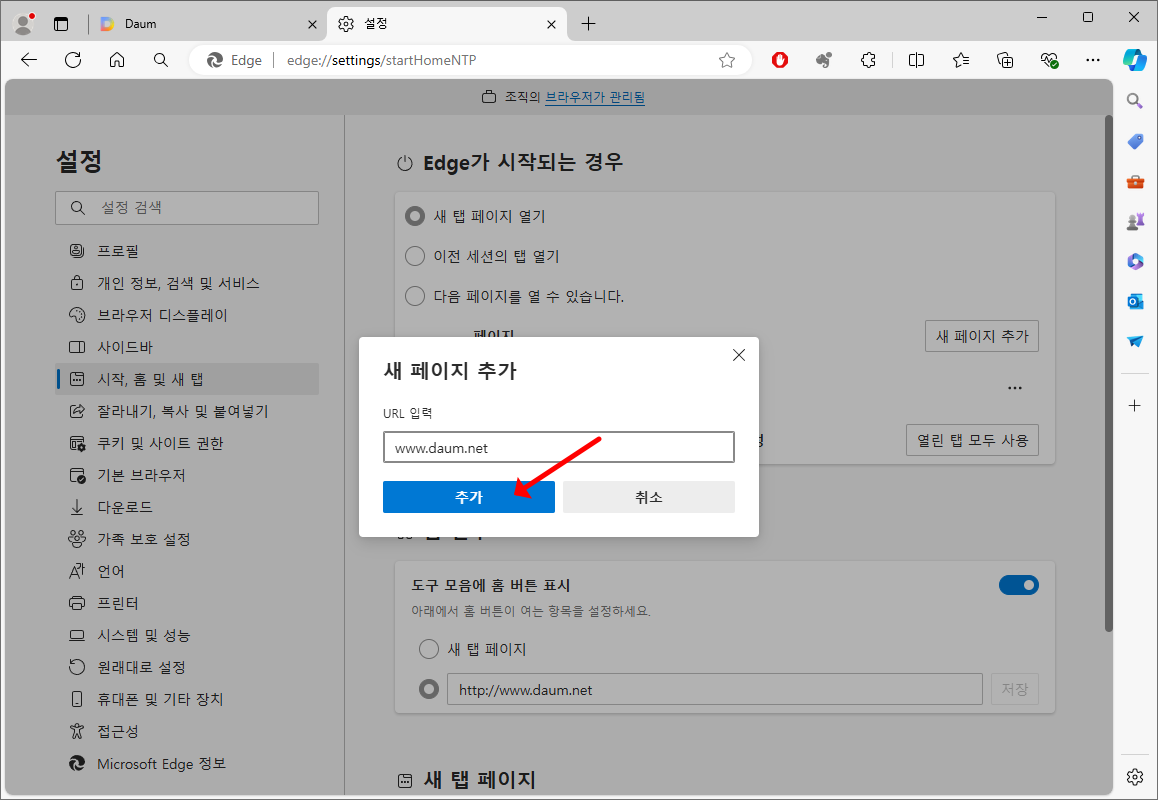Viewport: 1158px width, 800px height.
Task: Click the 추가 button in dialog
Action: [469, 497]
